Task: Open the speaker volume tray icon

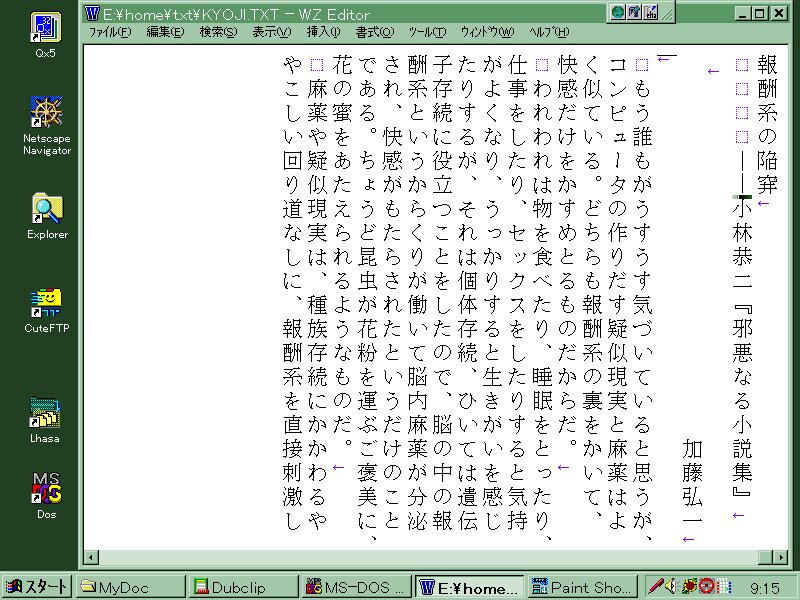Action: [670, 586]
